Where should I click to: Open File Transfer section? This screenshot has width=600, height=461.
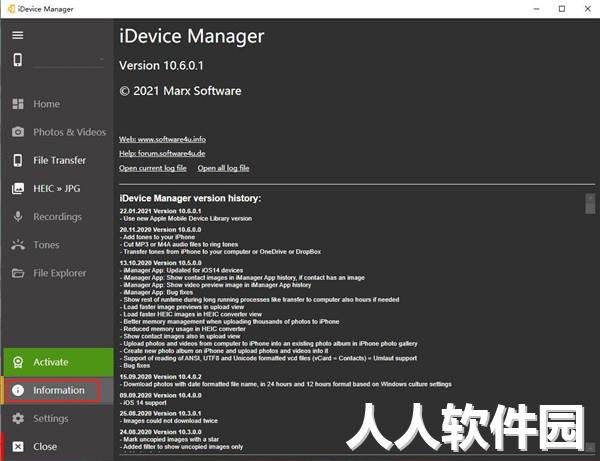pyautogui.click(x=59, y=160)
